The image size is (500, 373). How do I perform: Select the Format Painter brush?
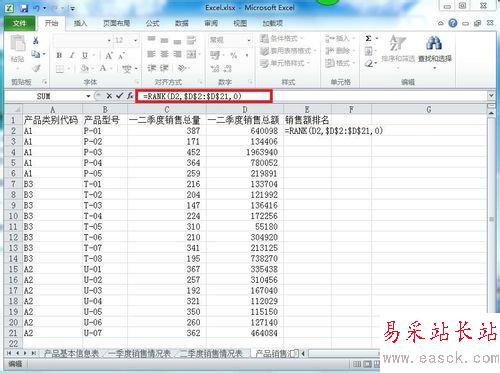point(36,68)
